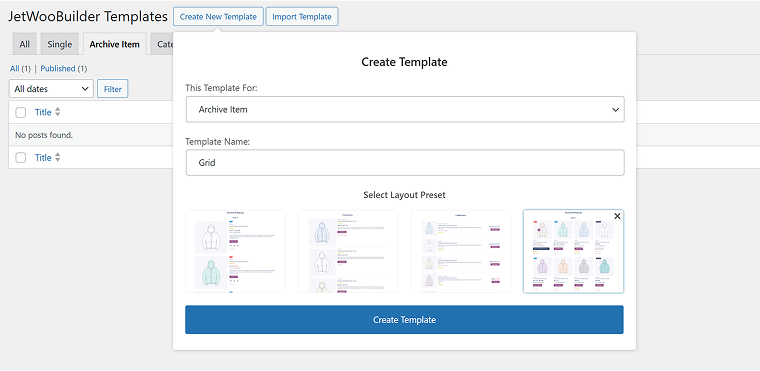Deselect the grid preset with its X icon

(x=617, y=216)
